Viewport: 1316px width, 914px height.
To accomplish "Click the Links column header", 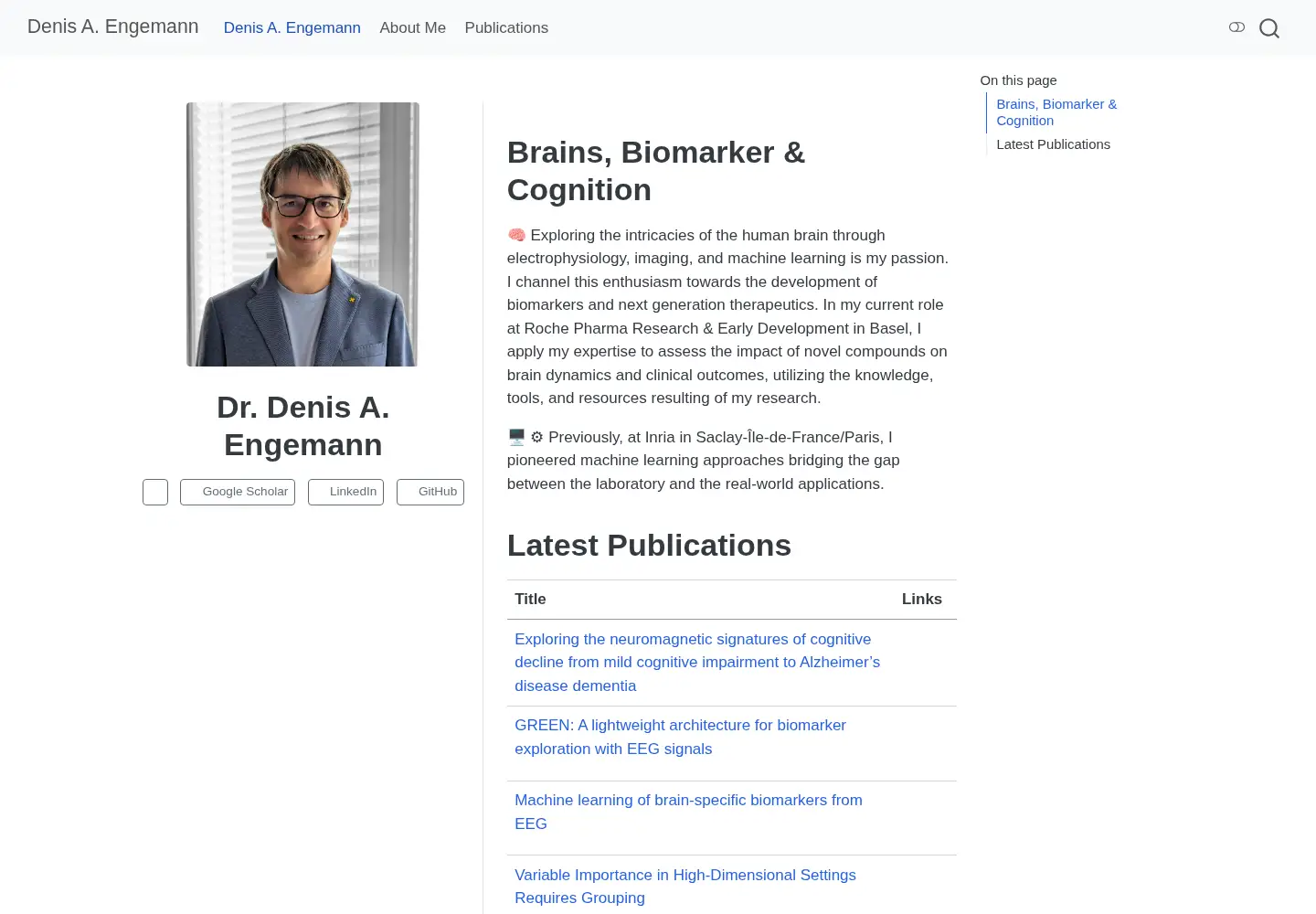I will (x=921, y=600).
